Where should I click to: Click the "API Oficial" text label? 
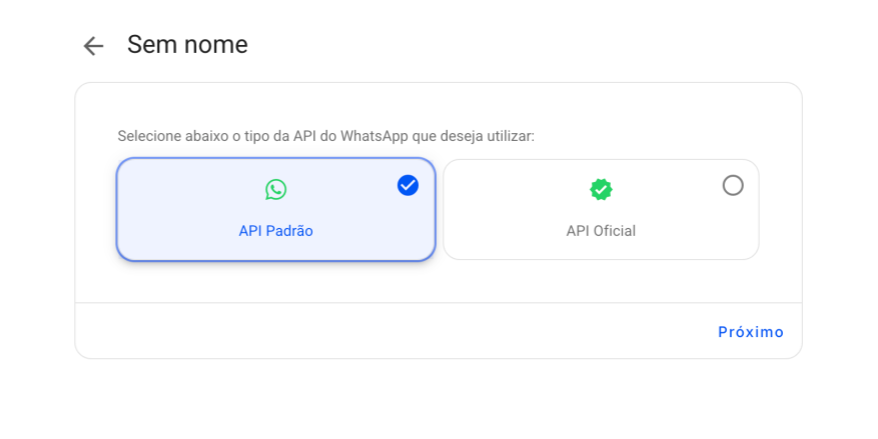[601, 231]
